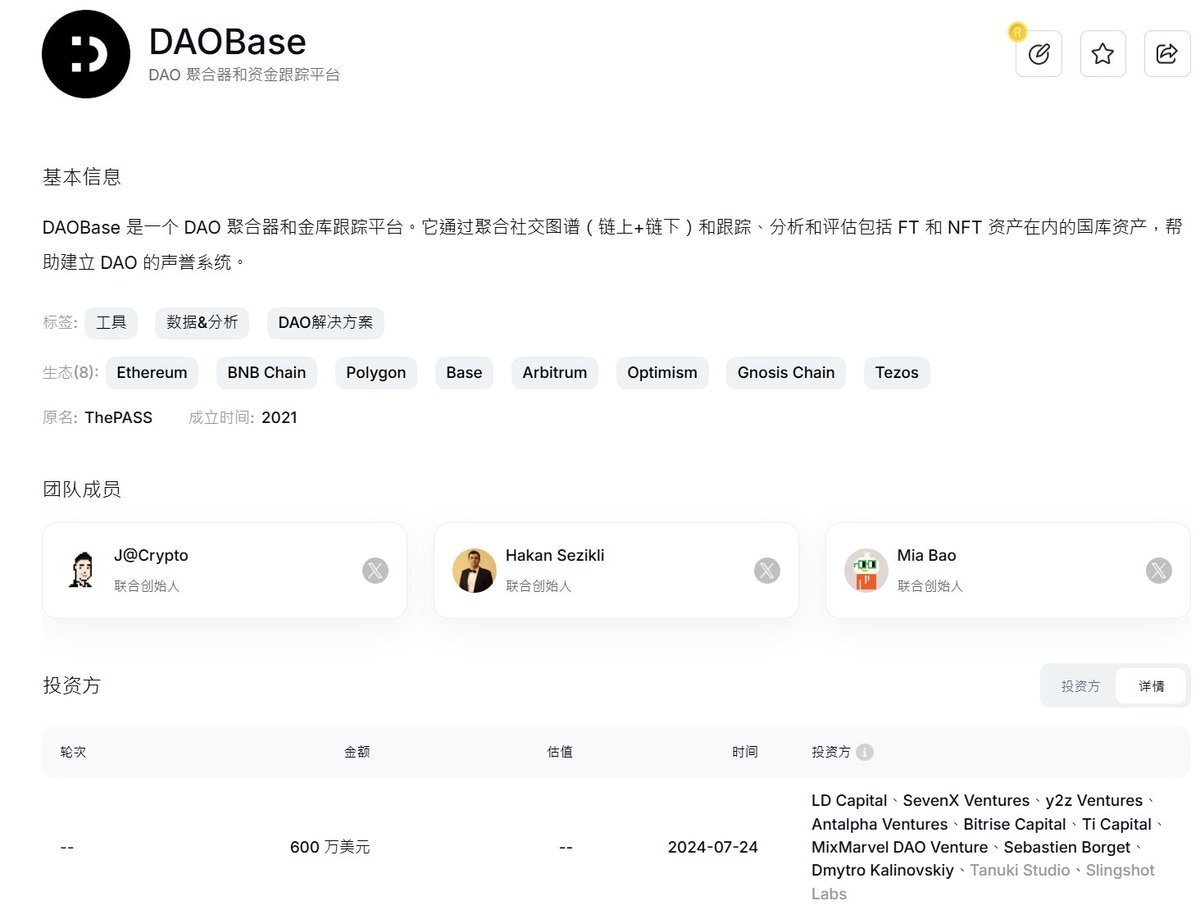Click the Hakan Sezikli name text
Viewport: 1200px width, 910px height.
(555, 555)
